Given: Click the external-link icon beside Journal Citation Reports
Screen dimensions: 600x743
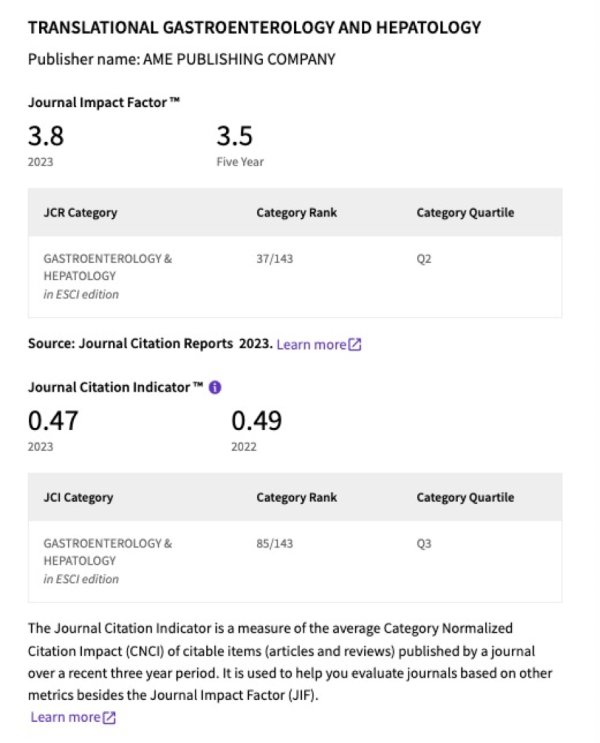Looking at the screenshot, I should click(x=355, y=344).
